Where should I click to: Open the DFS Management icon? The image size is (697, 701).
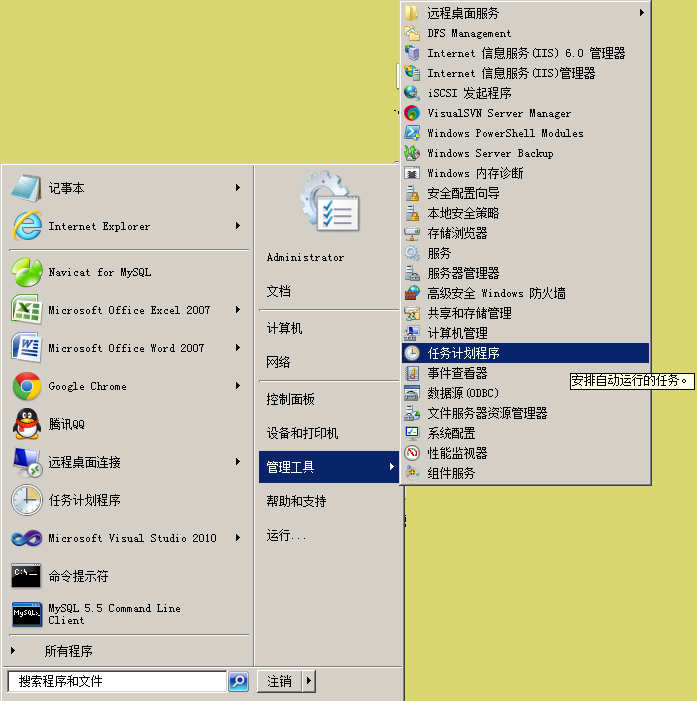(412, 33)
